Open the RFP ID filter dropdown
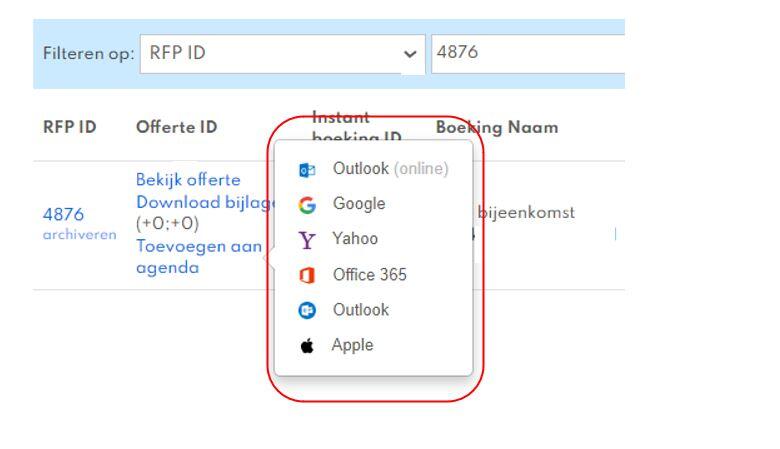Screen dimensions: 780x449 pyautogui.click(x=282, y=54)
